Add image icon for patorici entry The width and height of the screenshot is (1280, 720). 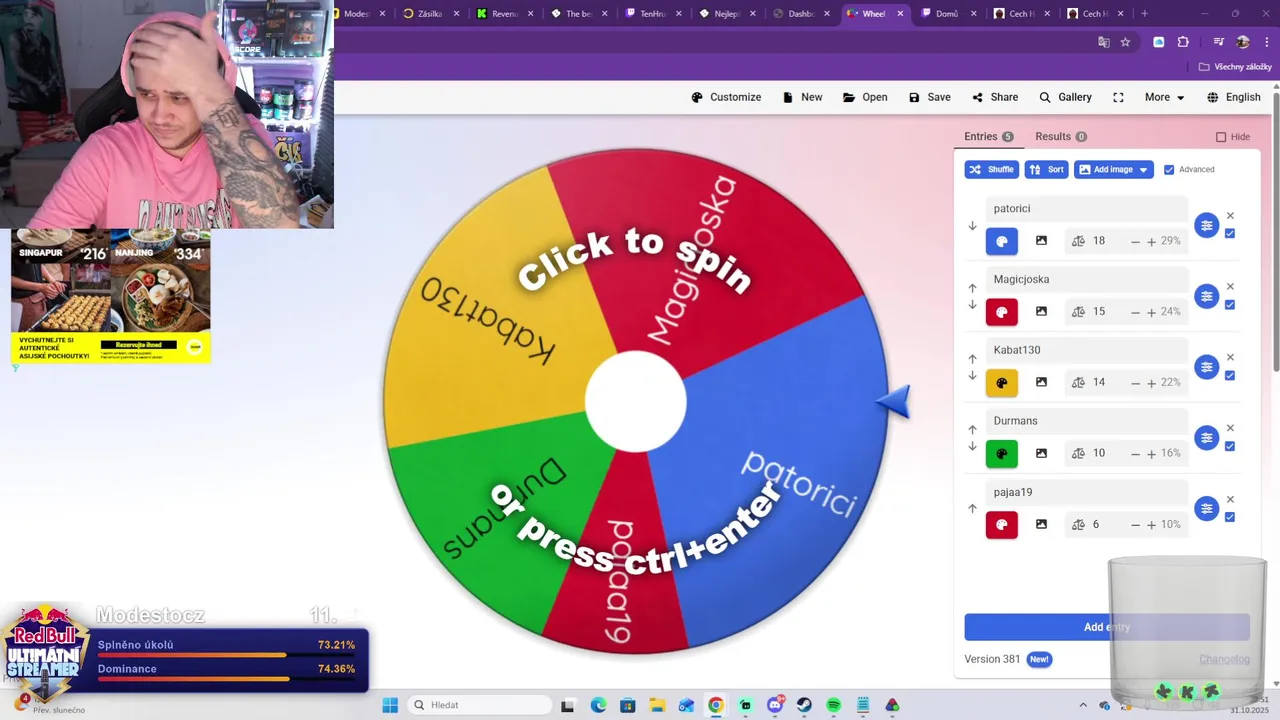click(x=1041, y=241)
